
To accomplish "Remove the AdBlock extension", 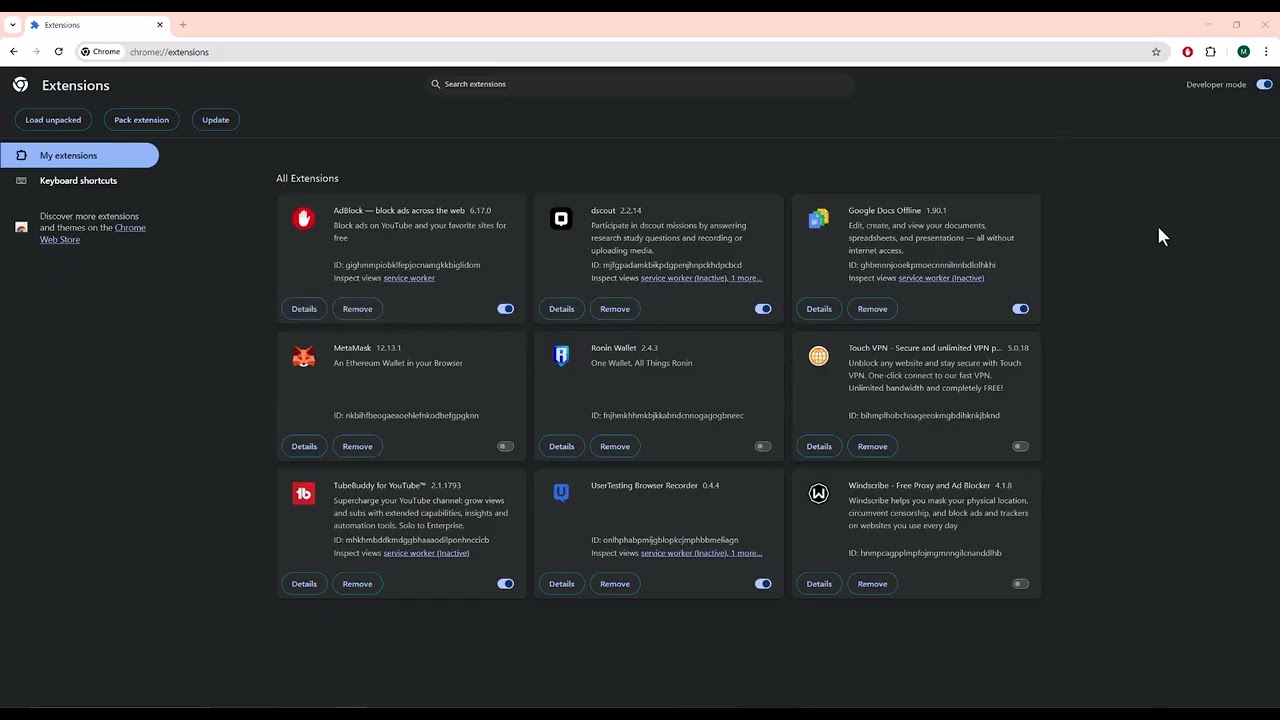I will coord(357,309).
